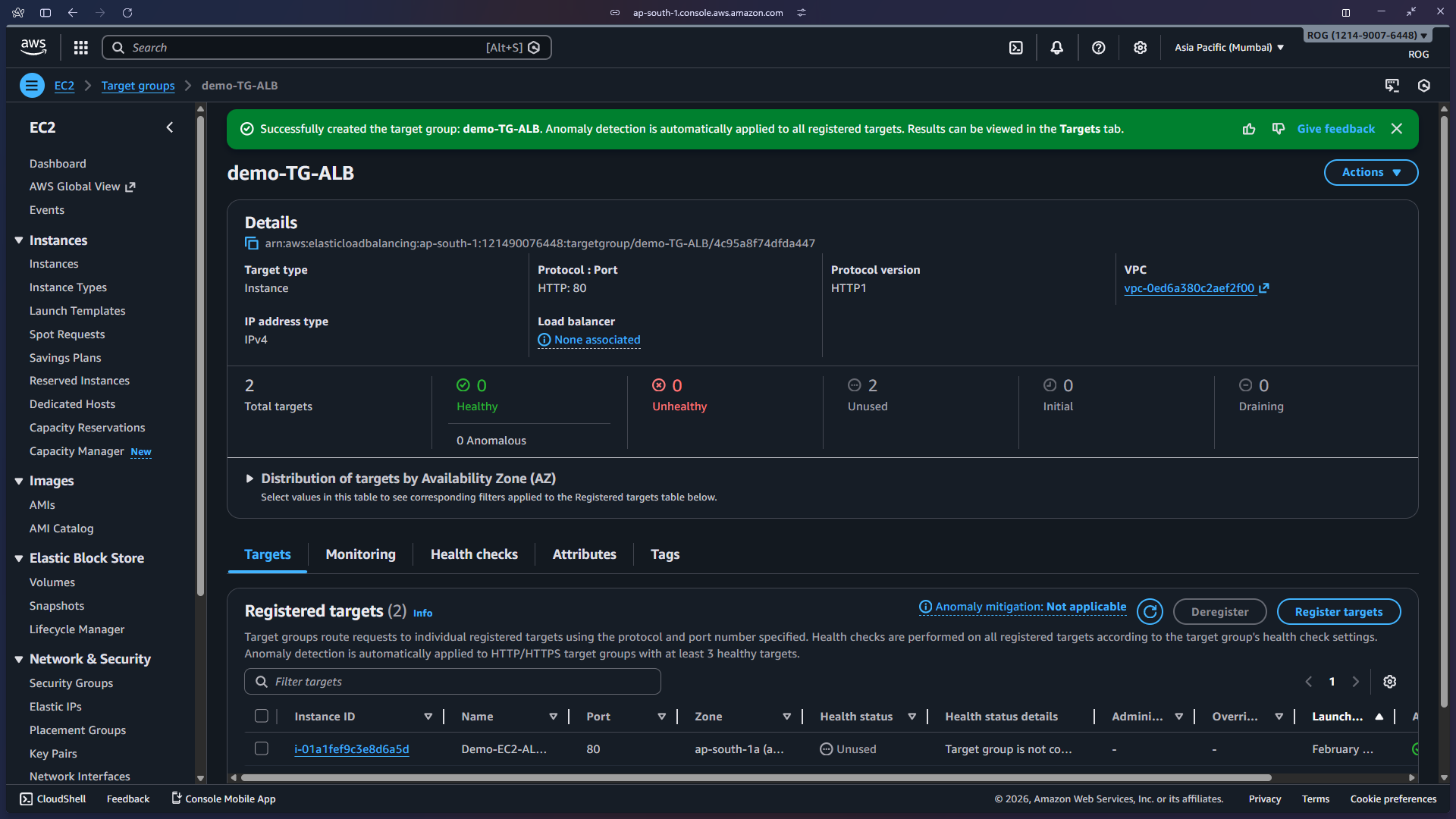Viewport: 1456px width, 819px height.
Task: Launch CloudShell from the top bar icon
Action: click(x=1016, y=48)
